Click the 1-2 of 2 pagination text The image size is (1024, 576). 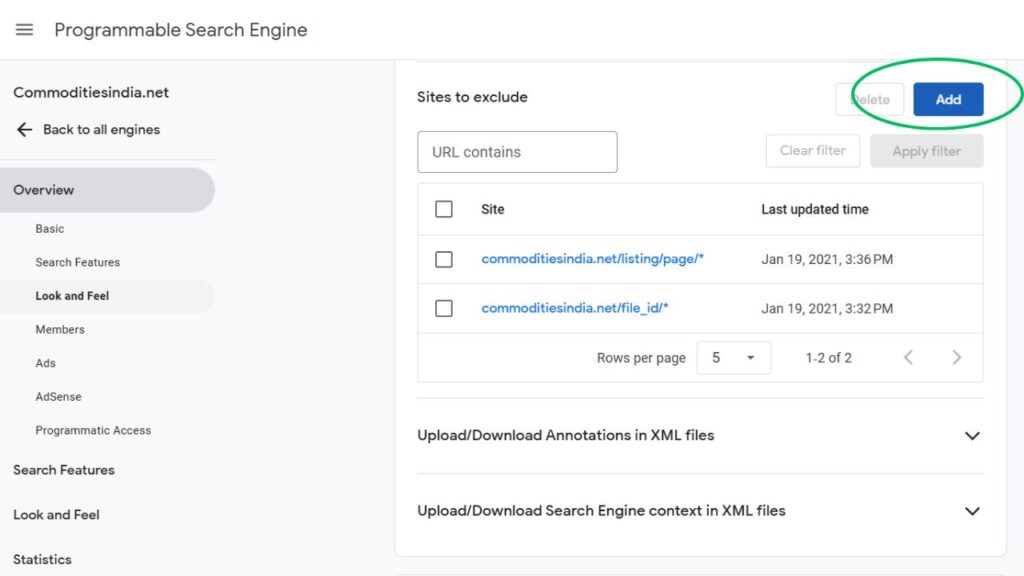click(x=828, y=358)
